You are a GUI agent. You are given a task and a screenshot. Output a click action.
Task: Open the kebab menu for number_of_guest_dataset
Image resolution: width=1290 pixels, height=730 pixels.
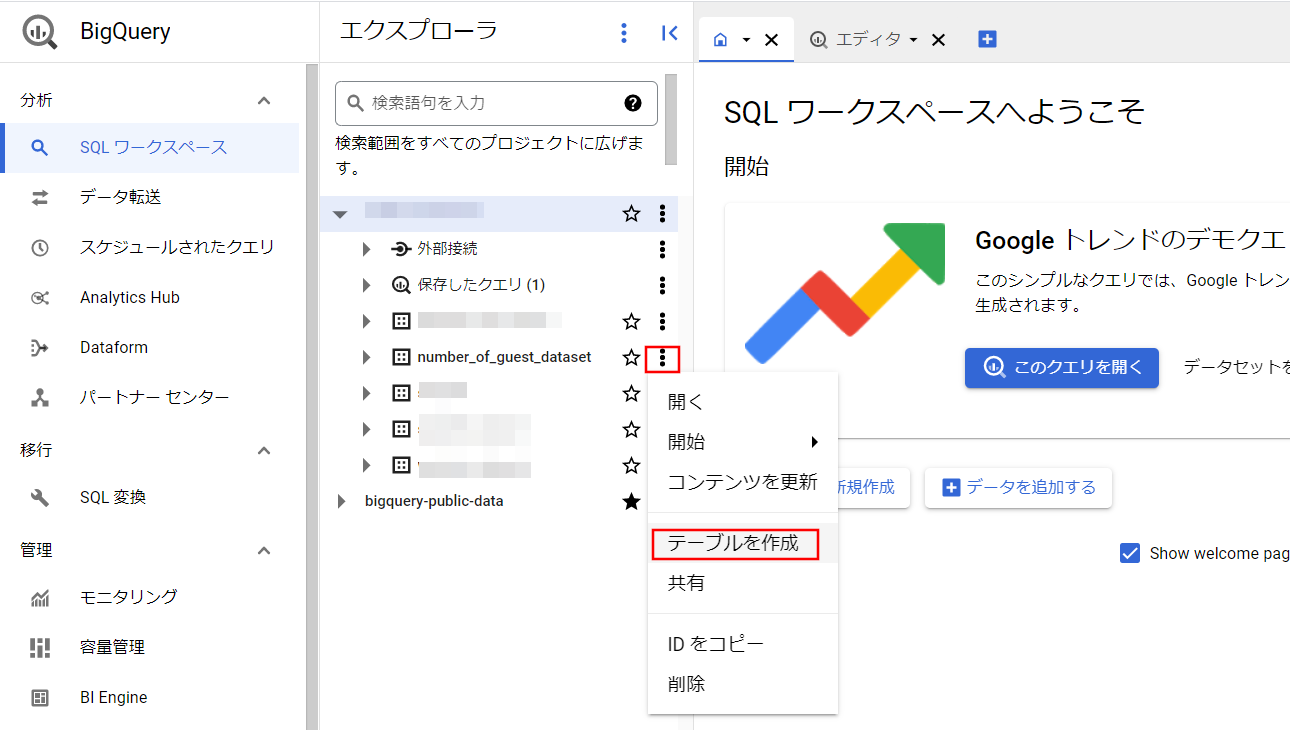[662, 356]
